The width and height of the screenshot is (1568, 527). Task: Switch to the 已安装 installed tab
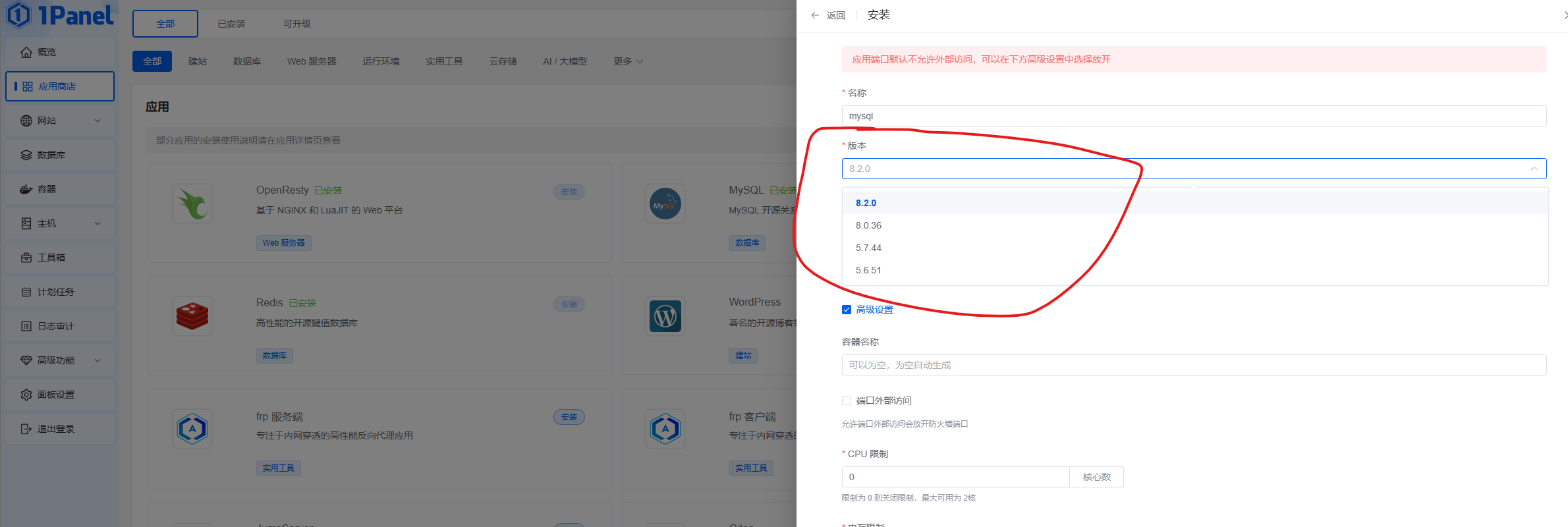pos(231,24)
